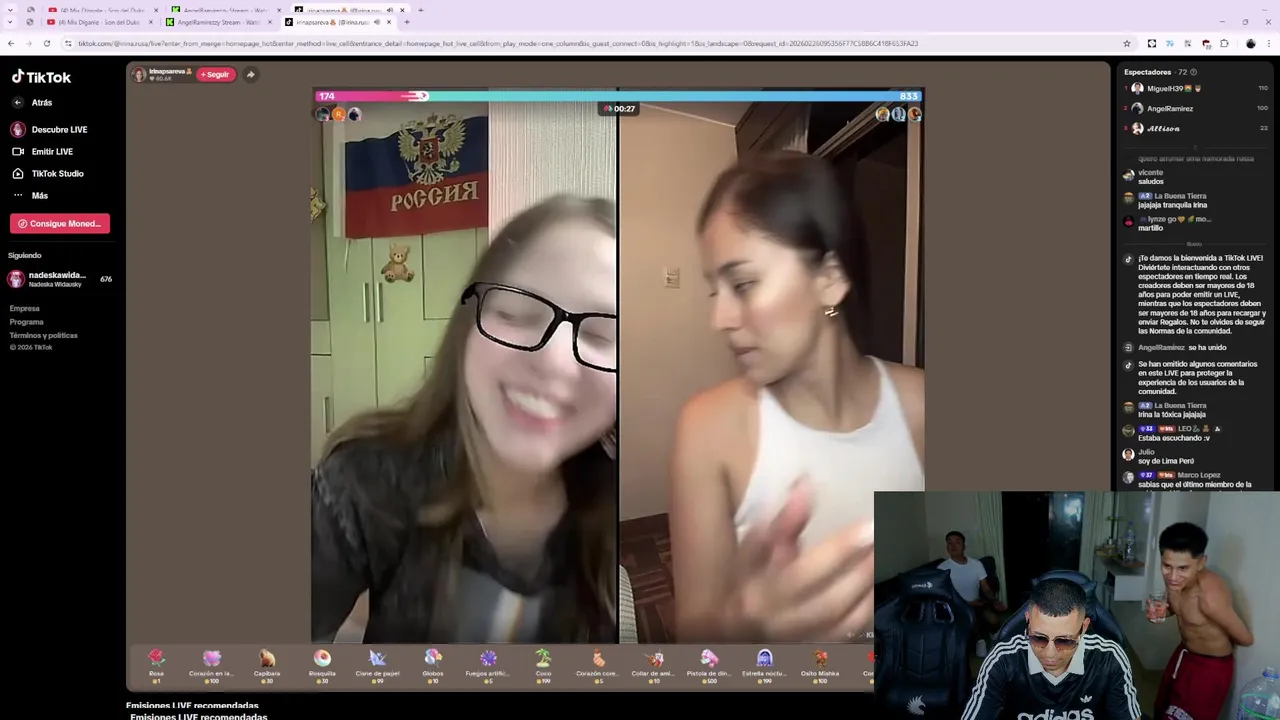The image size is (1280, 720).
Task: Send the Globos gift
Action: (433, 664)
